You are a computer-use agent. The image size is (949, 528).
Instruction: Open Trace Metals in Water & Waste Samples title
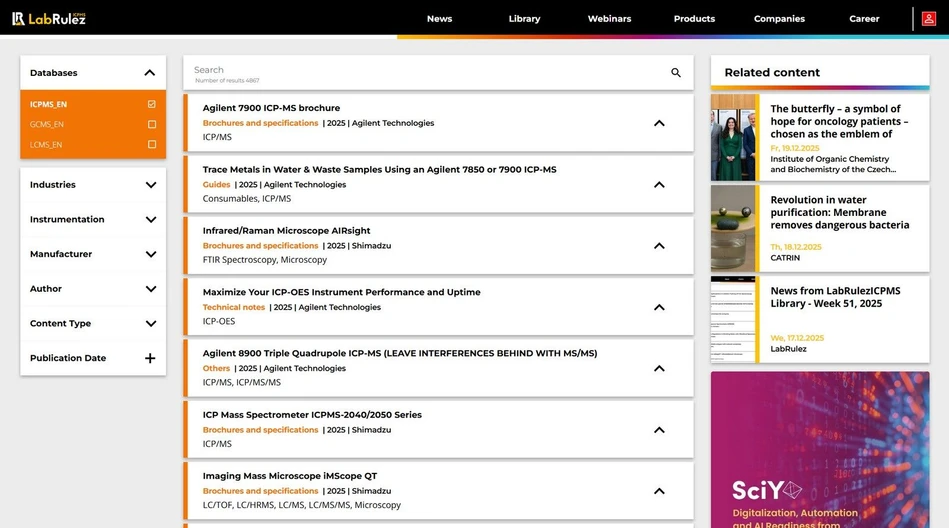tap(379, 170)
